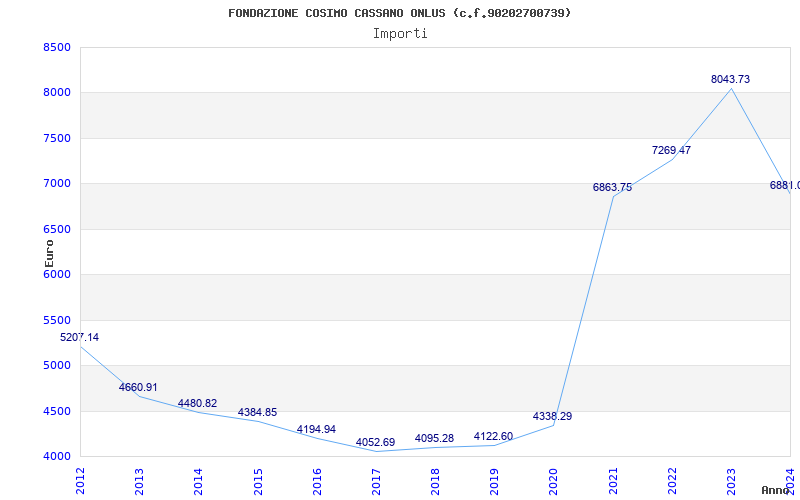Click the y-axis tick 7500
The height and width of the screenshot is (500, 800).
[x=57, y=139]
